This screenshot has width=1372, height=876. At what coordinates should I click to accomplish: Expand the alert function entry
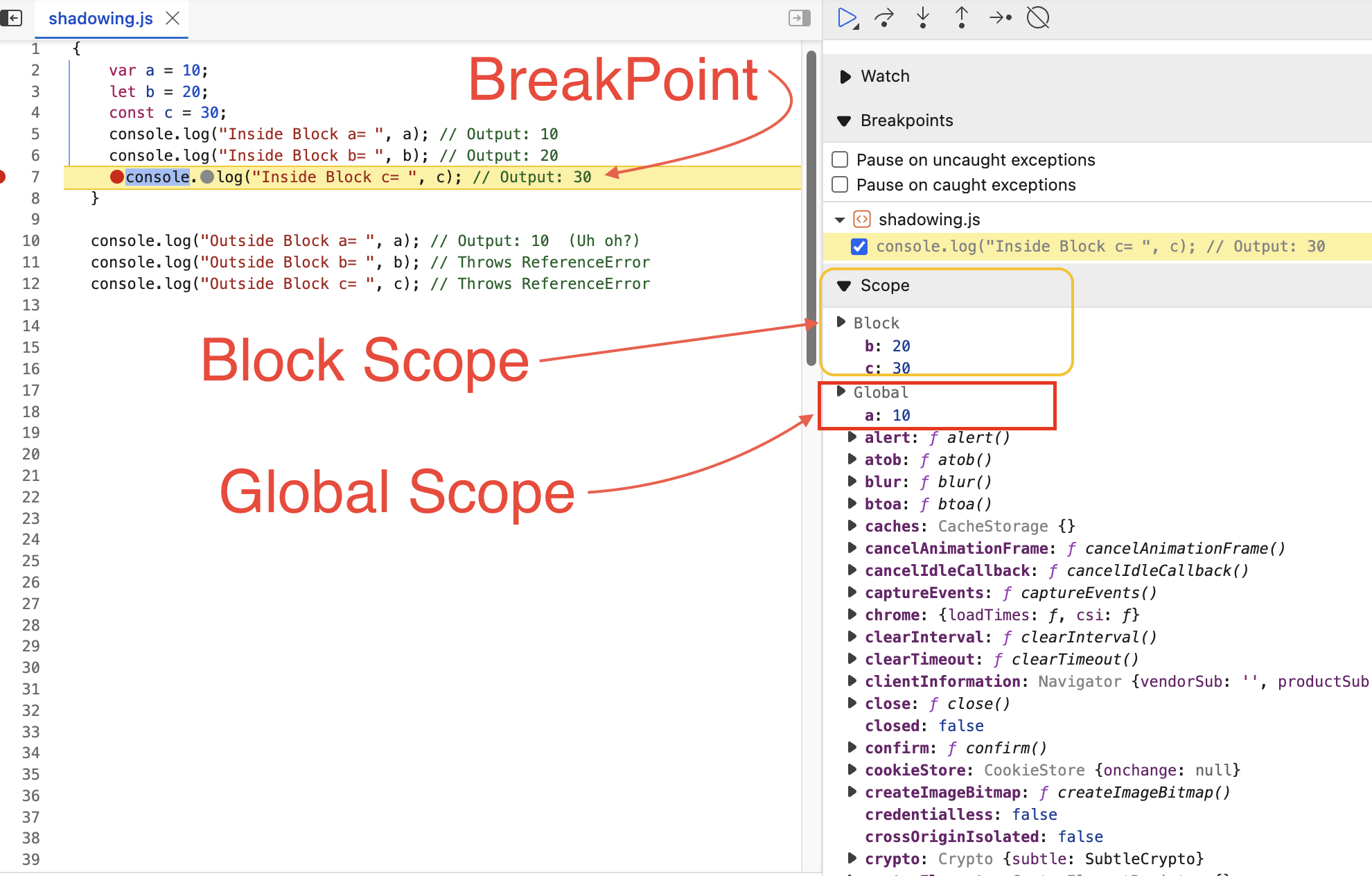pyautogui.click(x=852, y=437)
